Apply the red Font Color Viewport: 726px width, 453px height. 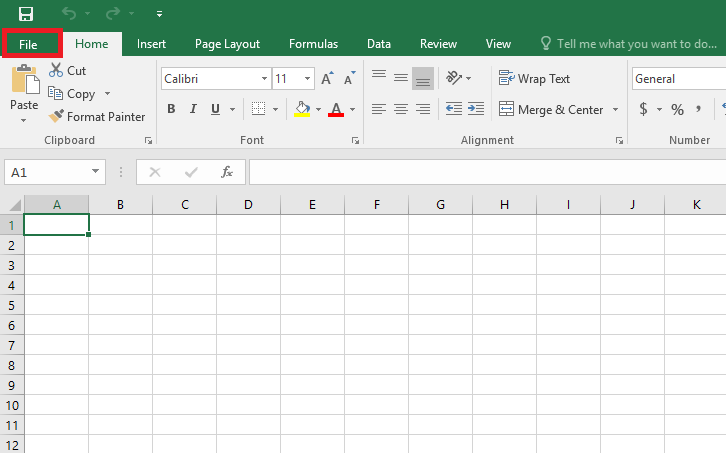click(336, 109)
